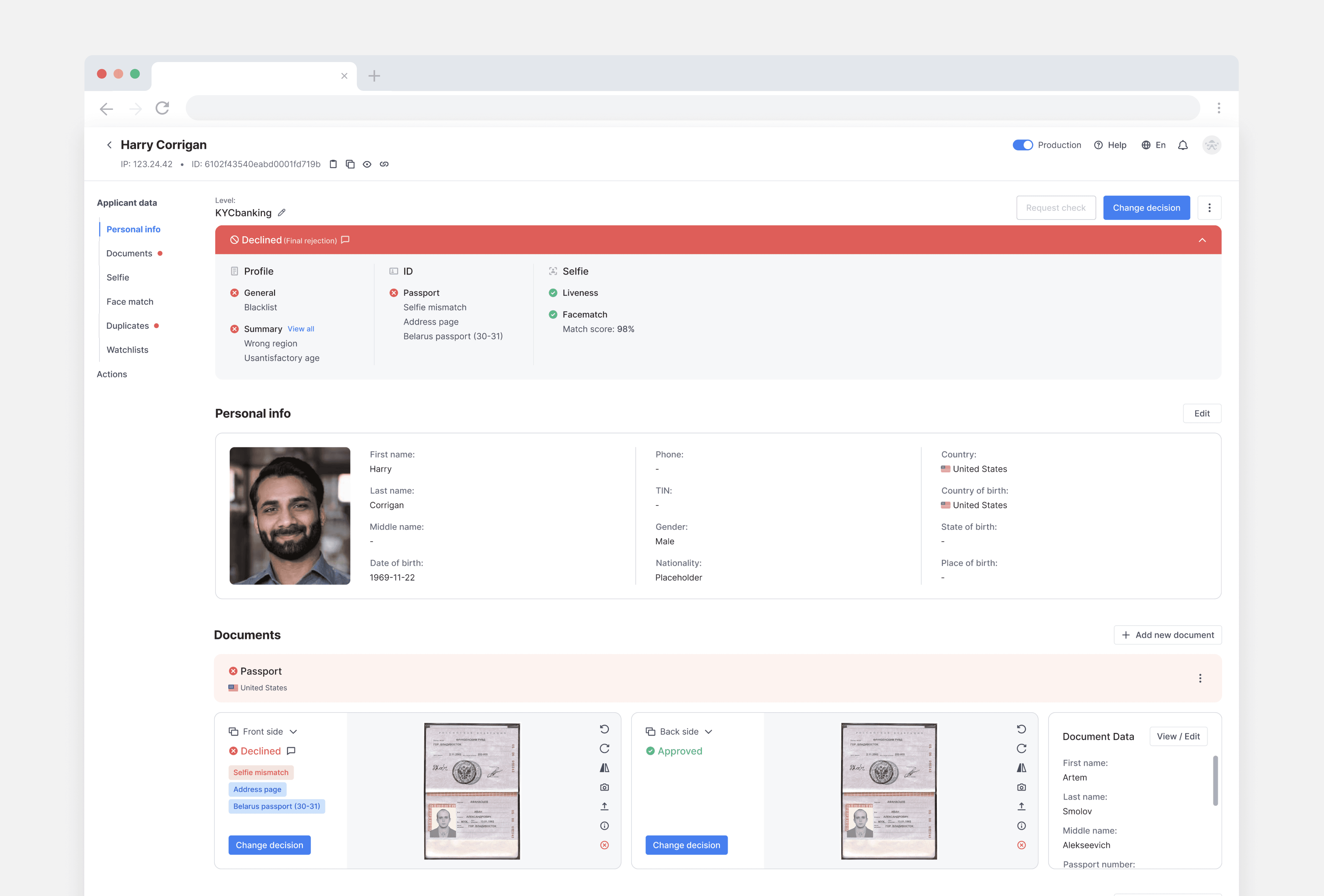Select Watchlists in sidebar
Screen dimensions: 1324x896
pos(128,350)
